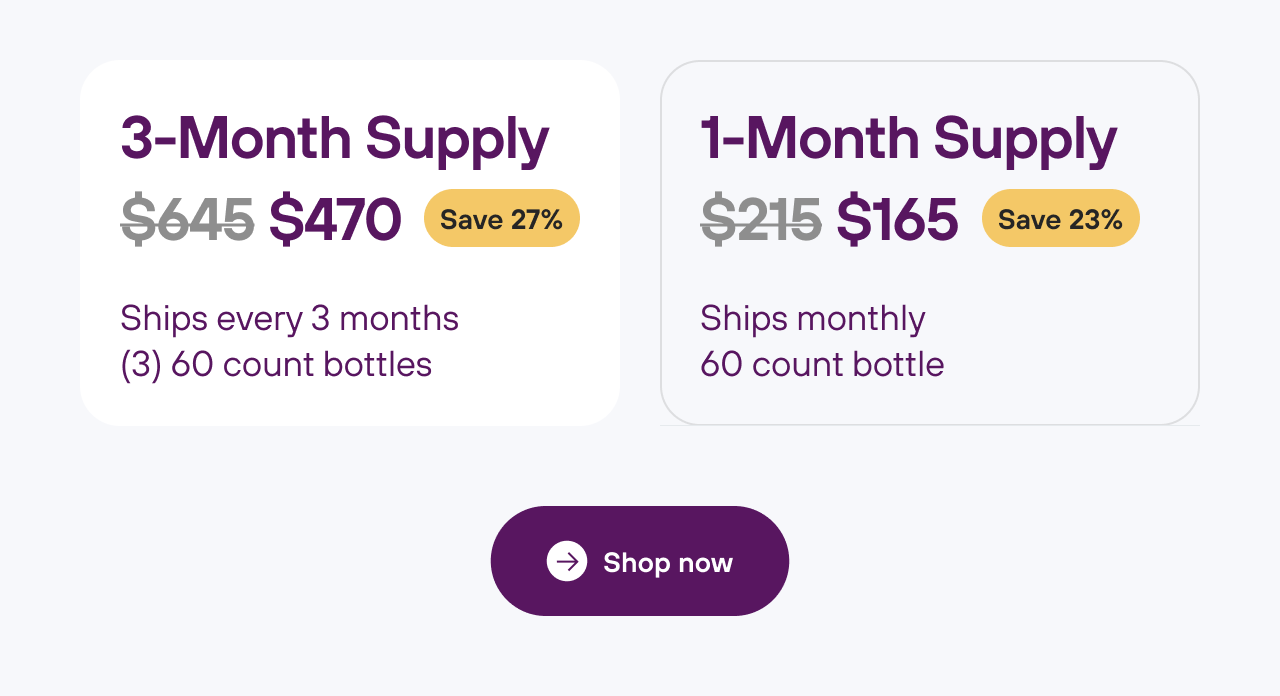Screen dimensions: 1280x696
Task: Click the $470 discounted price
Action: (x=335, y=220)
